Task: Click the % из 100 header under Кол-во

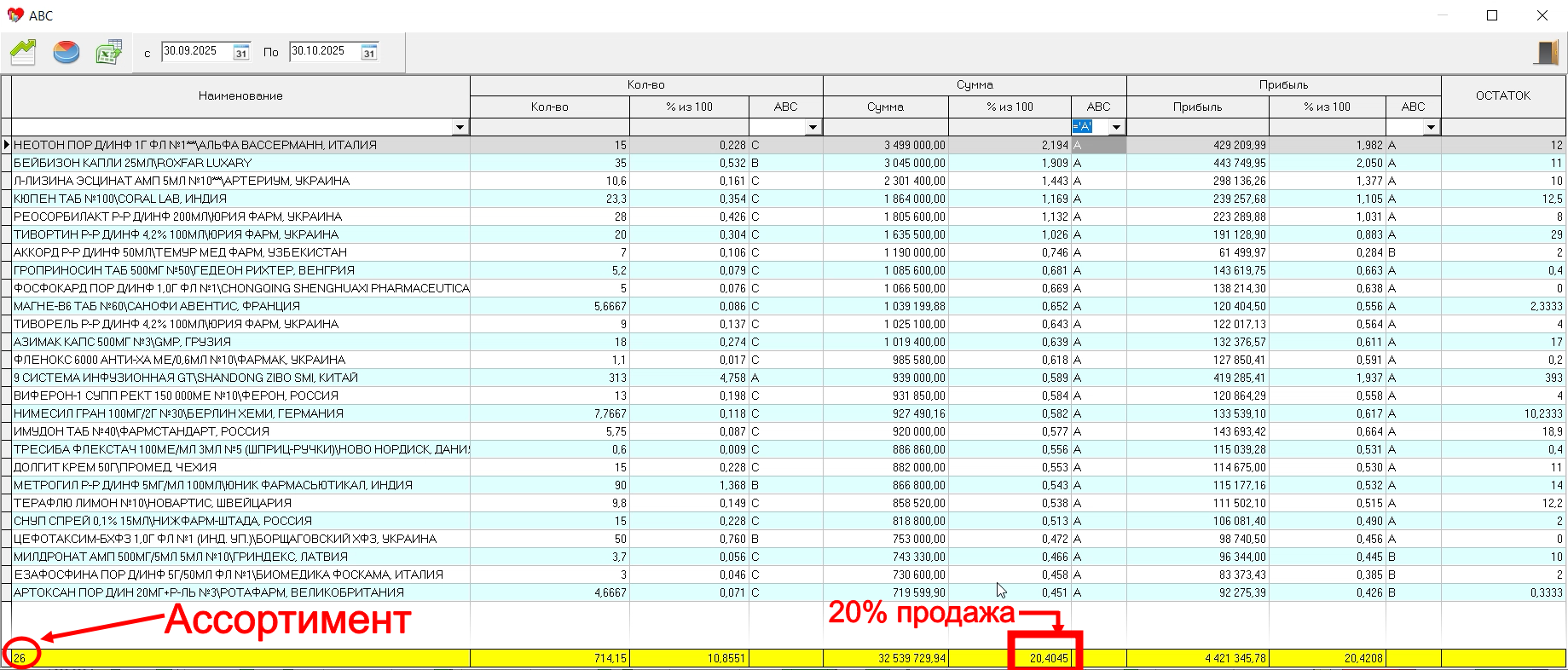Action: point(689,107)
